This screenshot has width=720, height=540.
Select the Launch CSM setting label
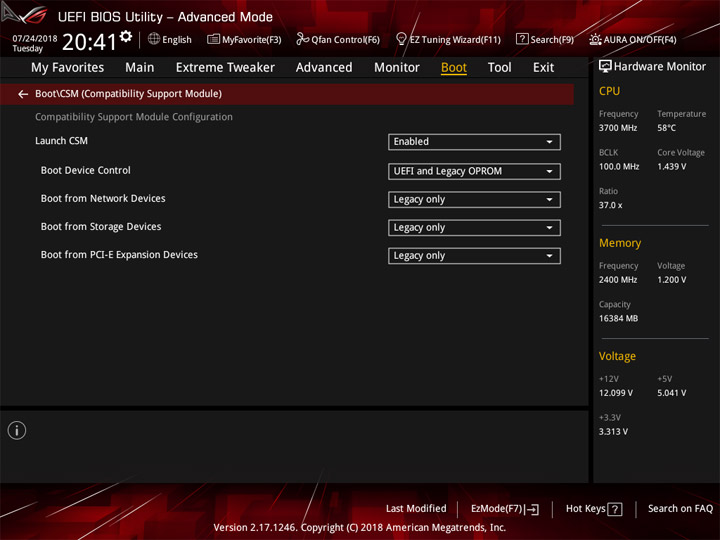click(x=62, y=141)
